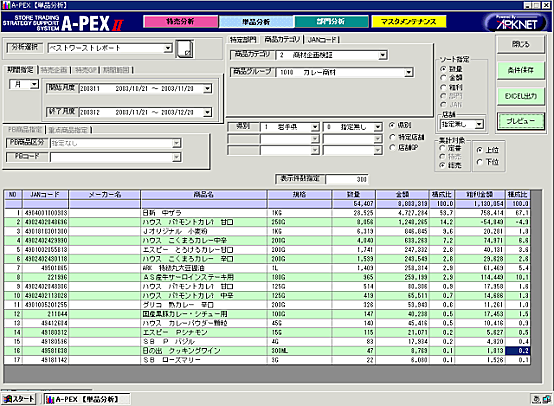This screenshot has width=554, height=406.
Task: Choose the 店舗GP radio option
Action: pyautogui.click(x=392, y=148)
